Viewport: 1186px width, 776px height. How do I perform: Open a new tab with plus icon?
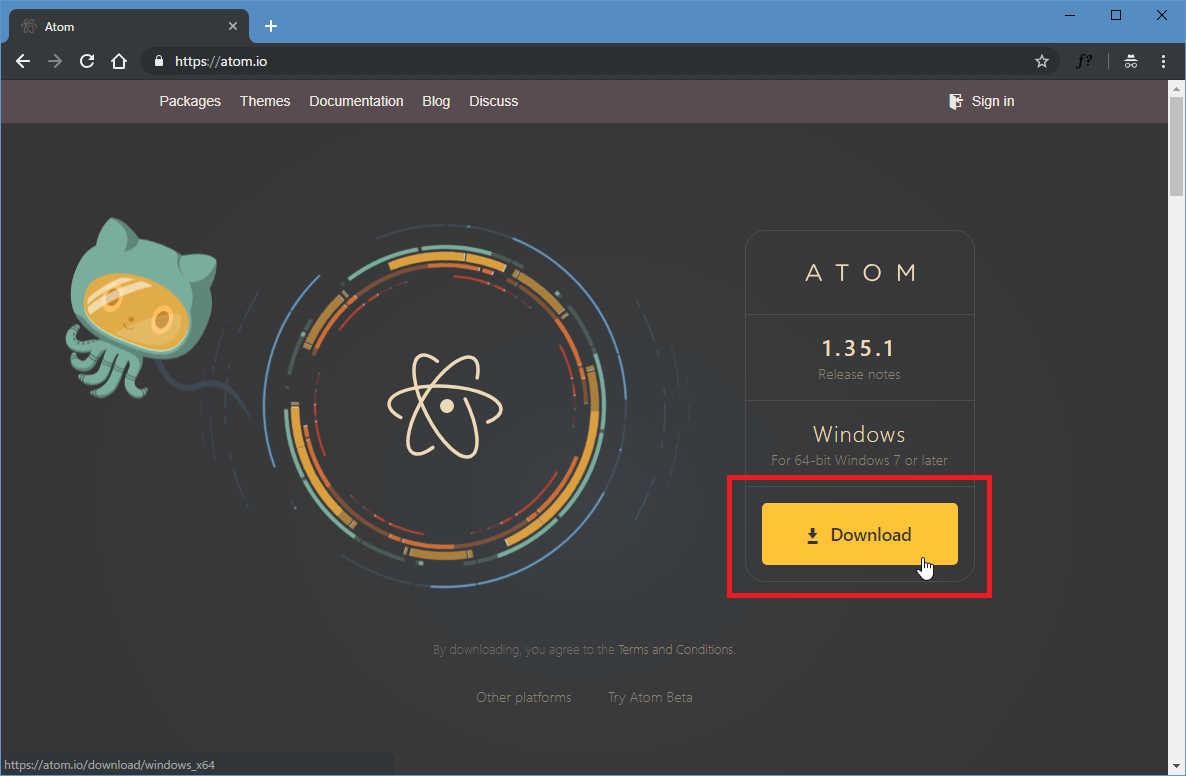click(270, 26)
